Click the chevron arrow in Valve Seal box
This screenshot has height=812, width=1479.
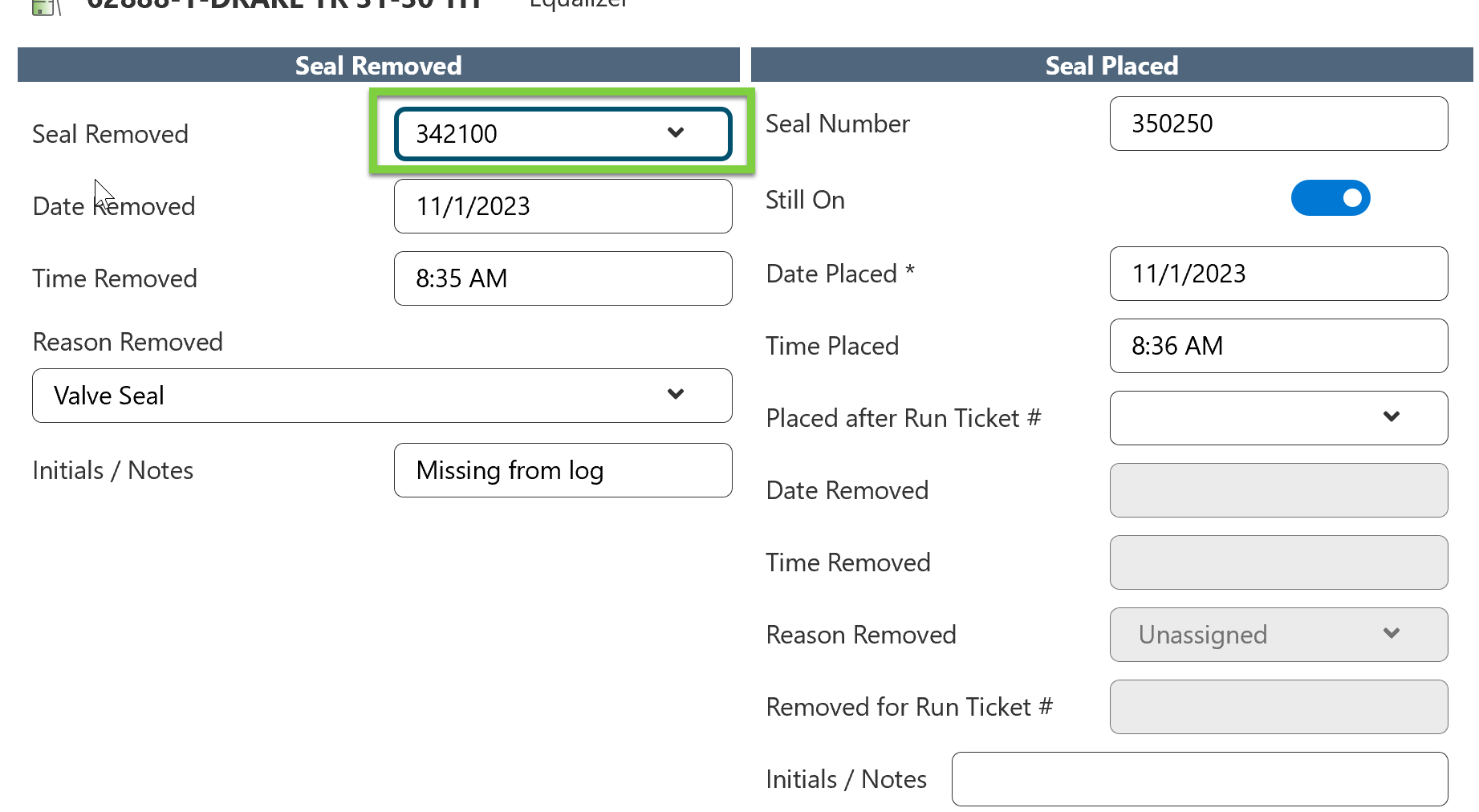(x=676, y=394)
